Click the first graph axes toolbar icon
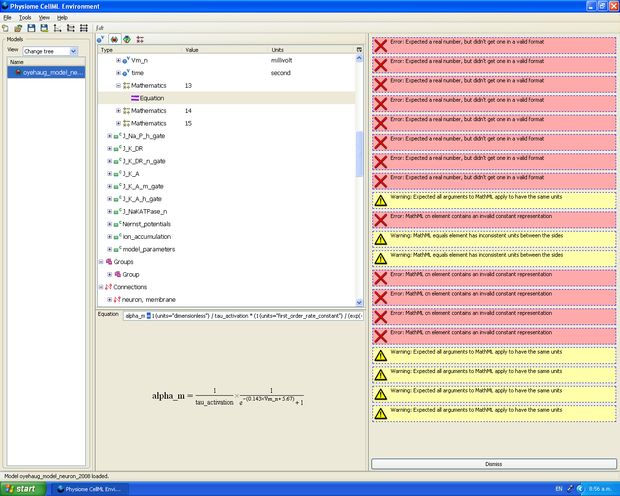The image size is (620, 496). [57, 28]
